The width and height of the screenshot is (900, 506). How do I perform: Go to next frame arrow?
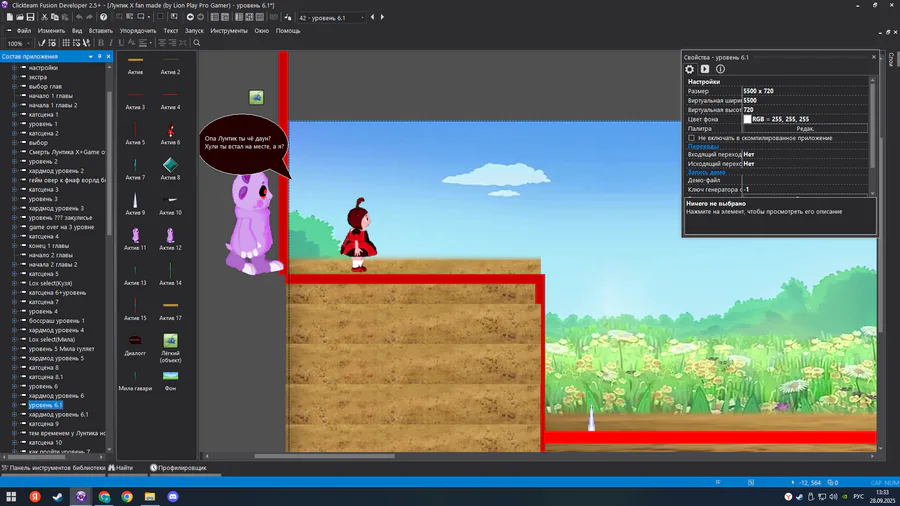coord(382,17)
